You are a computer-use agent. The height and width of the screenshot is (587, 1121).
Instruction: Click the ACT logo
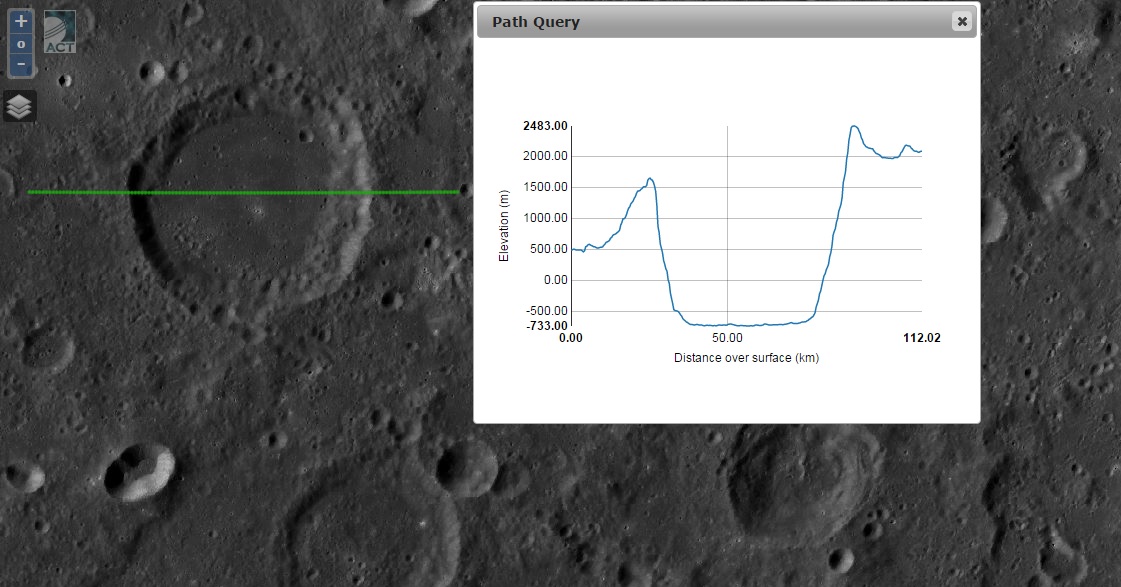tap(60, 32)
